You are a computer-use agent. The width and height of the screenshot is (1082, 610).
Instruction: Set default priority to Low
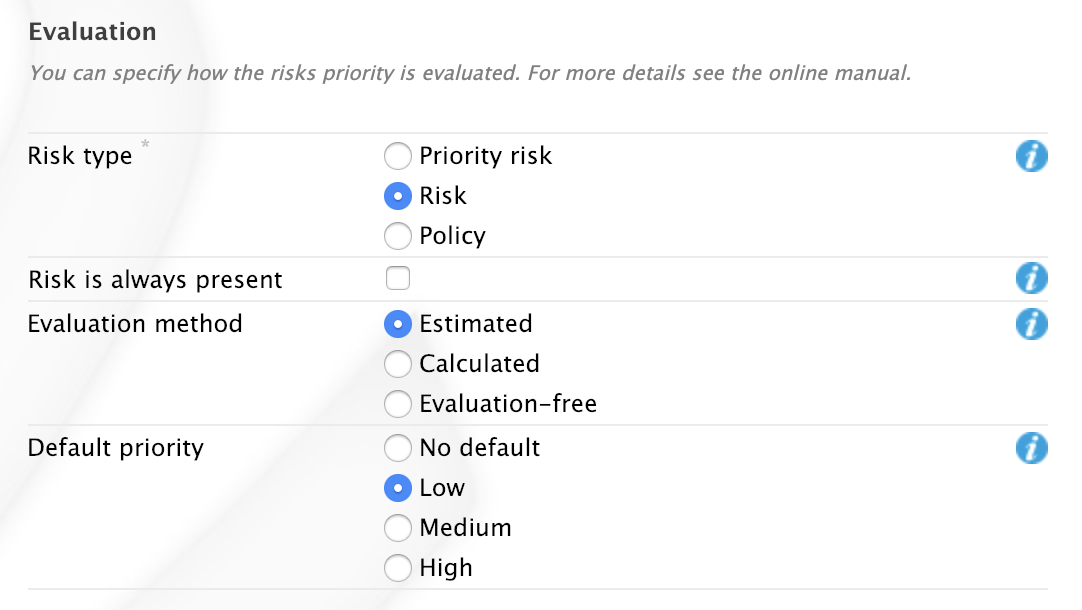(398, 488)
